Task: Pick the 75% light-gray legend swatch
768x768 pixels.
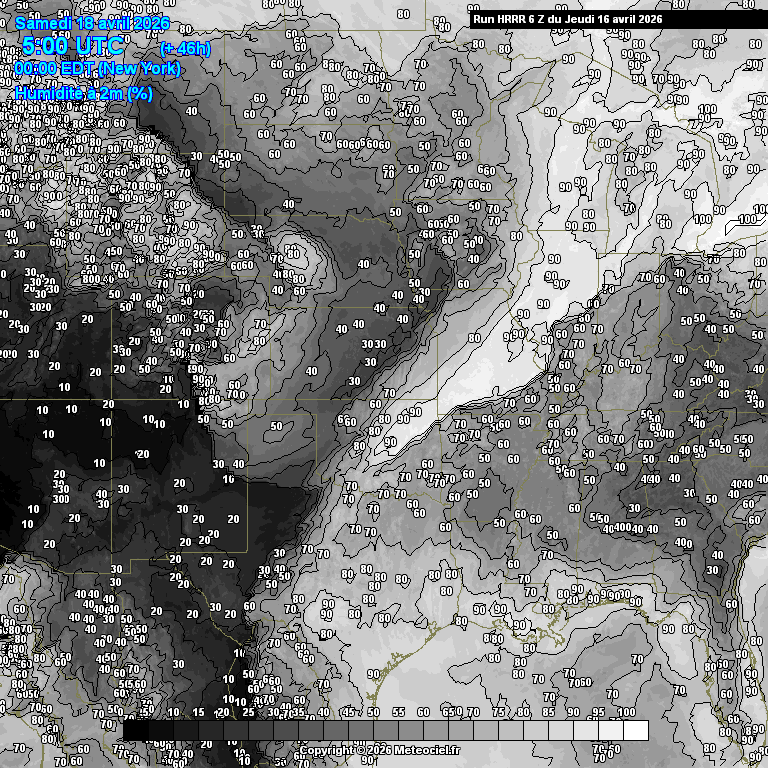Action: click(x=511, y=730)
